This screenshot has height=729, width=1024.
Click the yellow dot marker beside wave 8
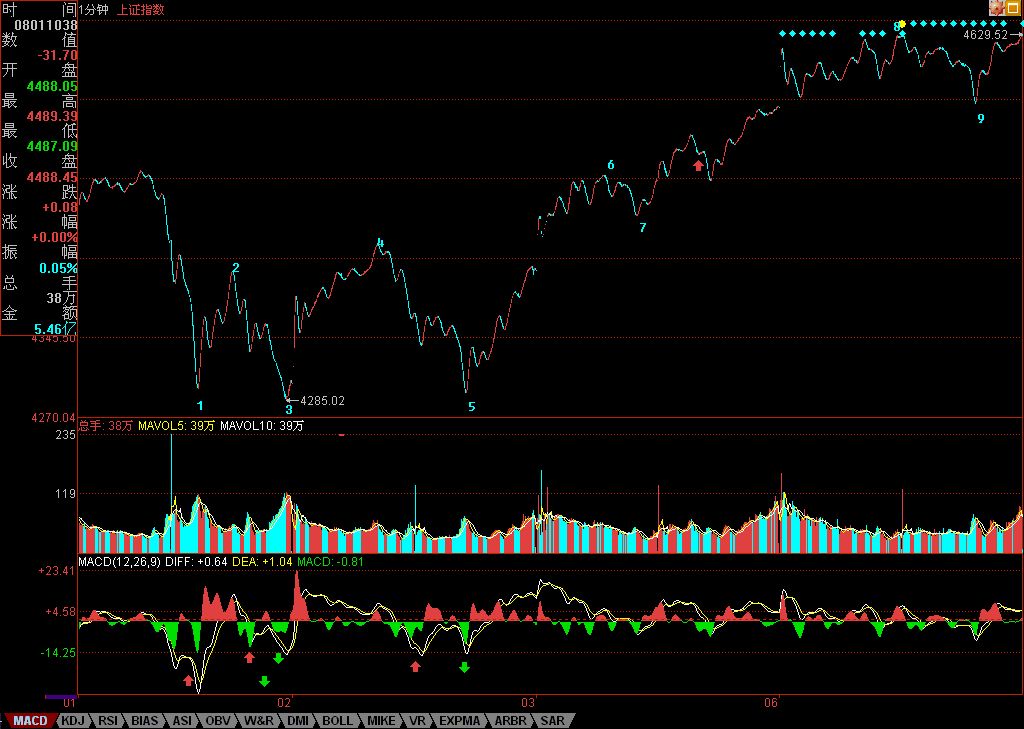pos(899,25)
